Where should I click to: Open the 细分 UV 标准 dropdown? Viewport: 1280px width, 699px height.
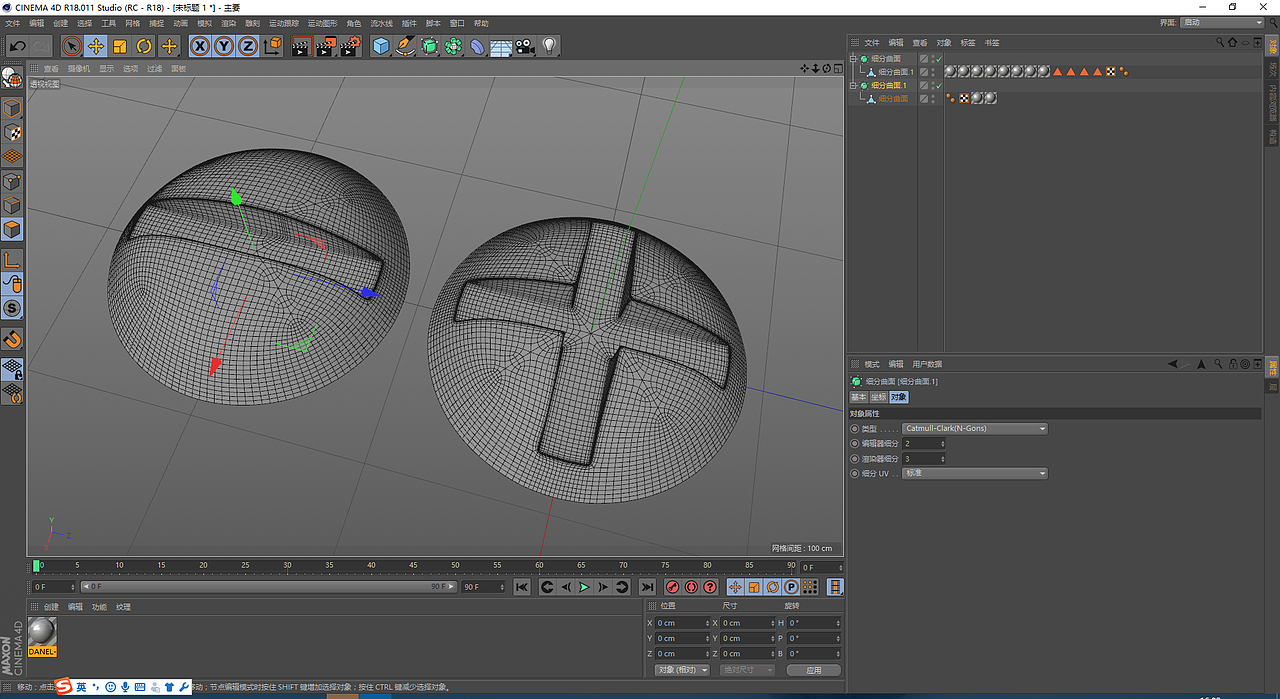pos(975,474)
